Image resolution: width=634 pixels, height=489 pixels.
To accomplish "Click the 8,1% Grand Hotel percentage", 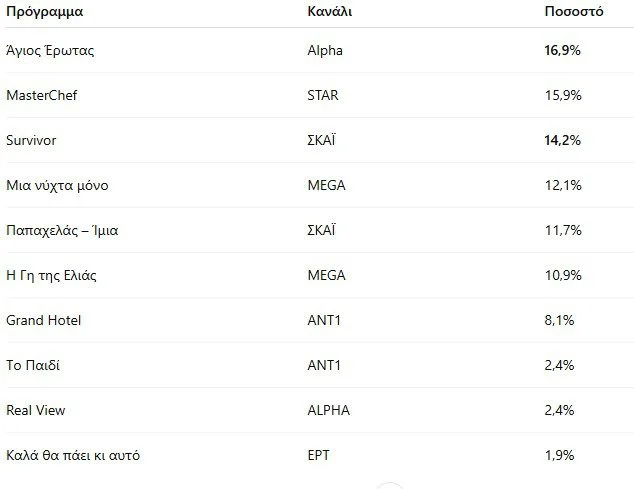I will [x=557, y=320].
